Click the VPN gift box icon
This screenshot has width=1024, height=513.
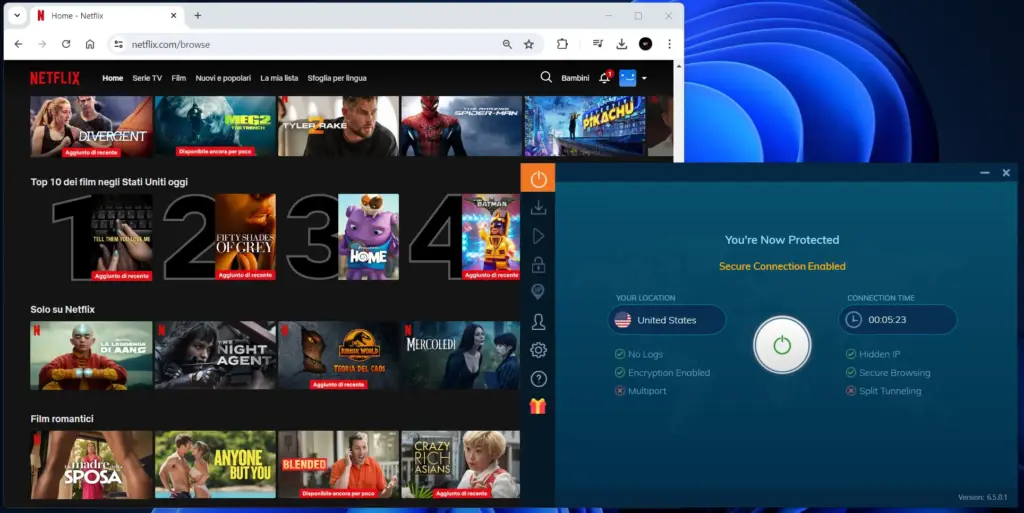[537, 407]
